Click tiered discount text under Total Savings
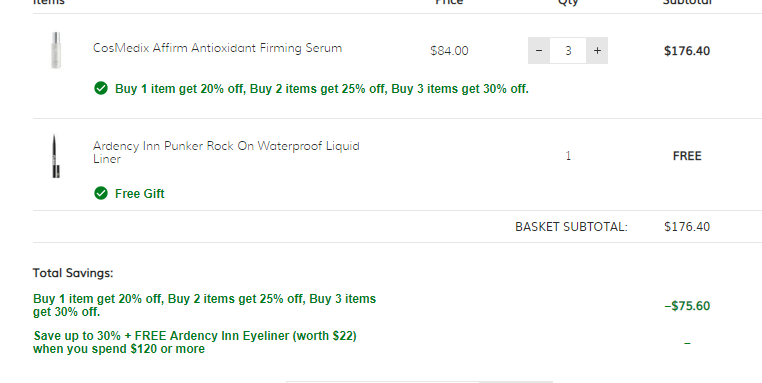Screen dimensions: 762x383 tap(204, 305)
